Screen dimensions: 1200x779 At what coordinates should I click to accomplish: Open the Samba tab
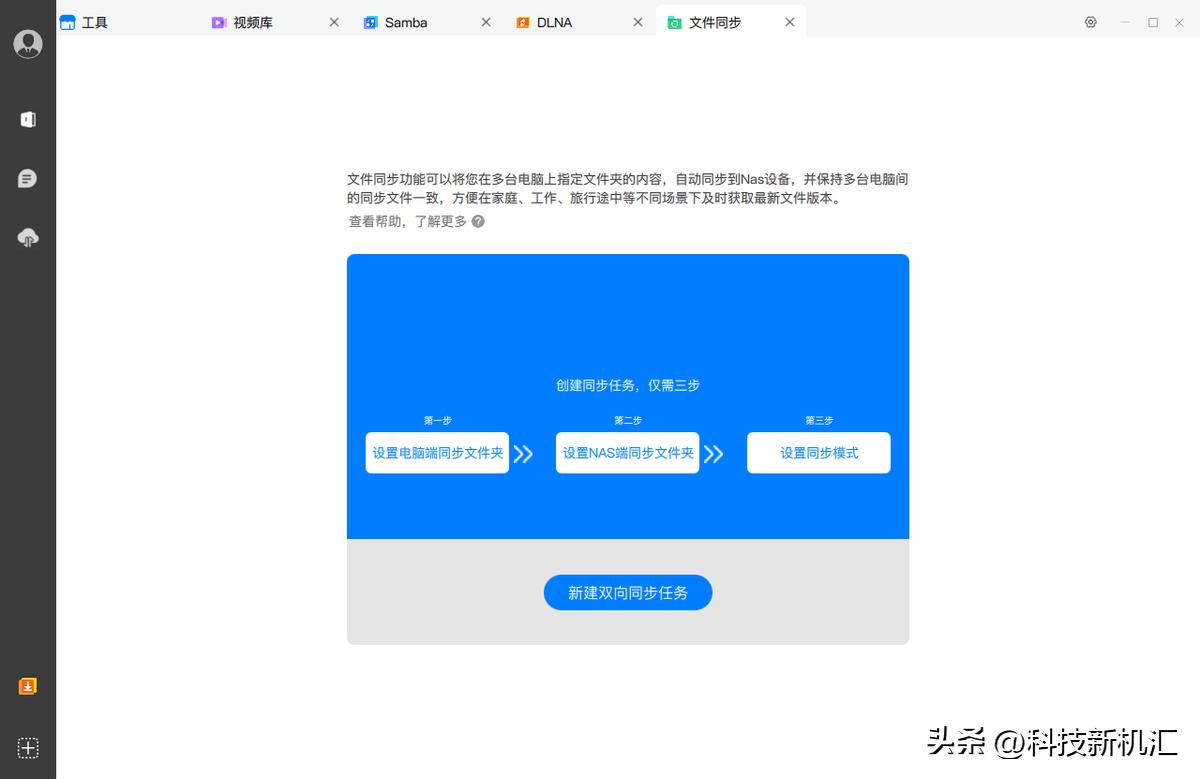point(405,21)
